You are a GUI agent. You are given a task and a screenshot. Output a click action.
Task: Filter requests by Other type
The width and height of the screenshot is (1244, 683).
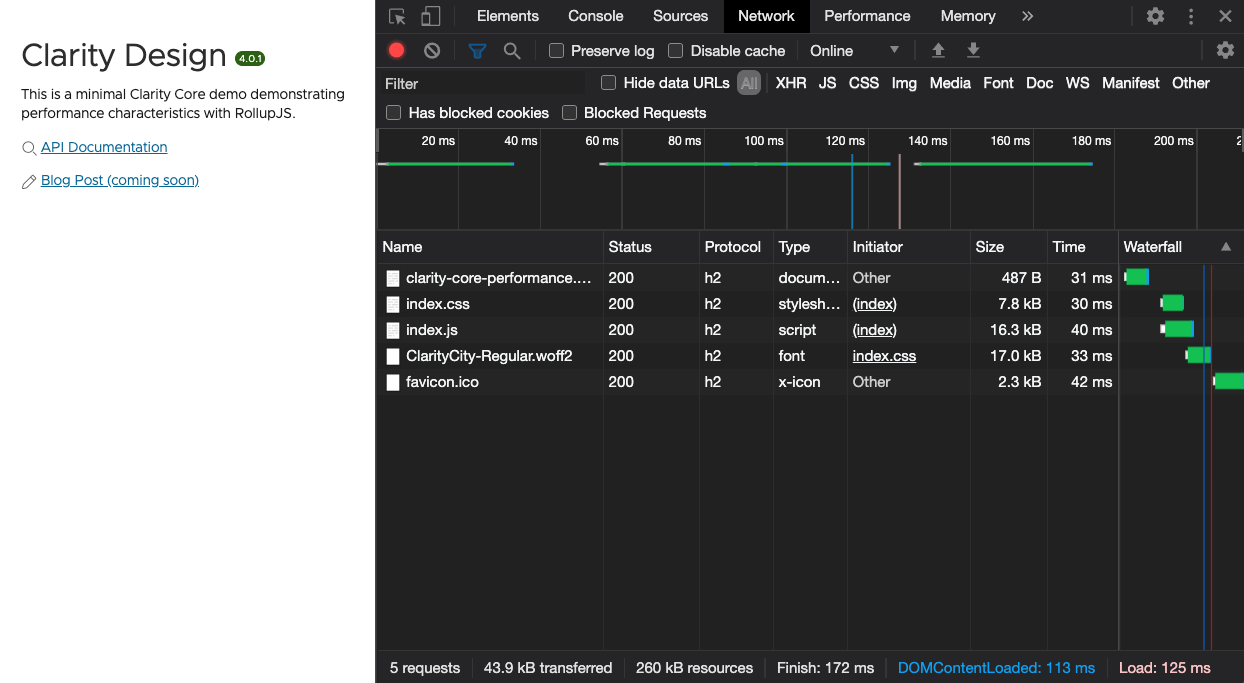tap(1191, 83)
